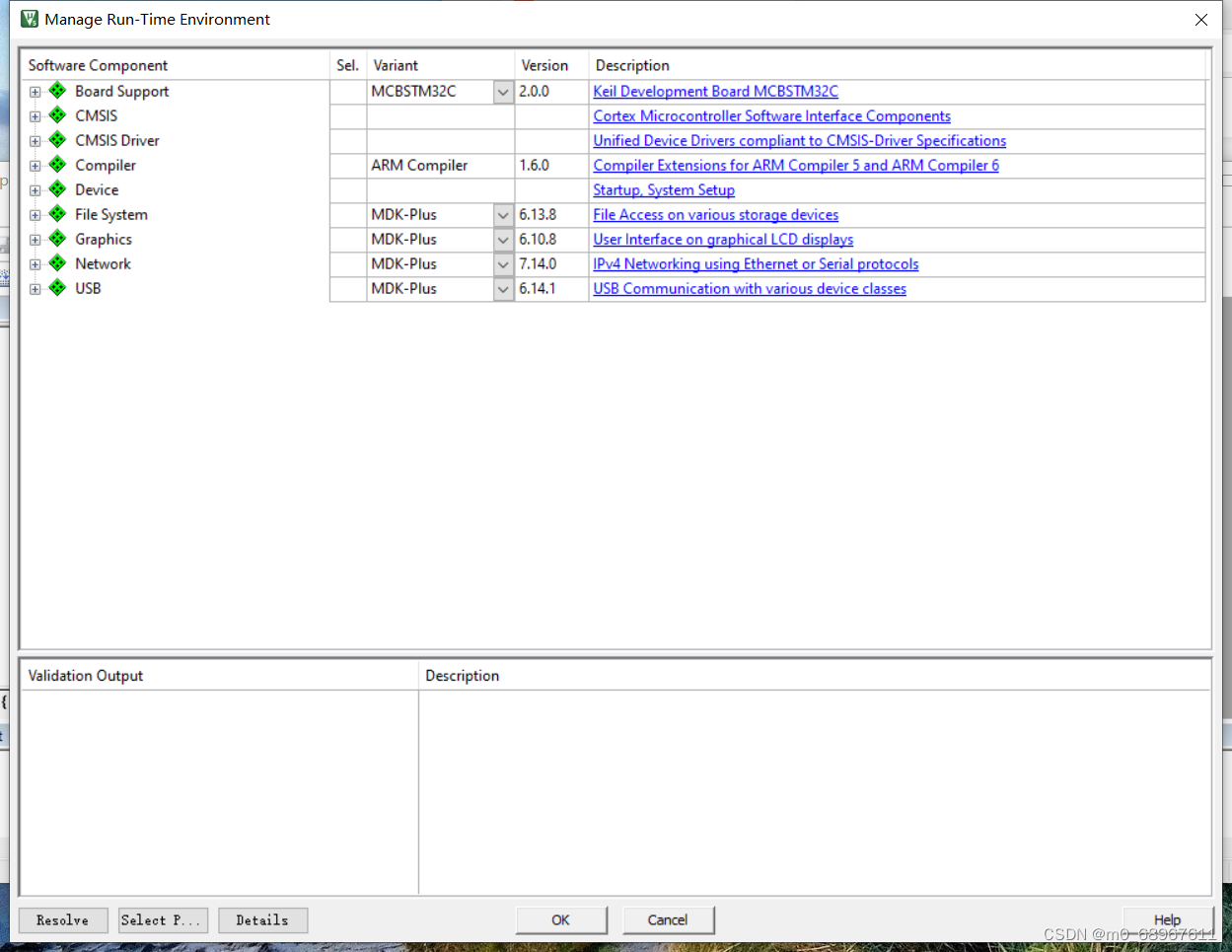Image resolution: width=1232 pixels, height=952 pixels.
Task: Expand the Network tree node
Action: click(x=36, y=264)
